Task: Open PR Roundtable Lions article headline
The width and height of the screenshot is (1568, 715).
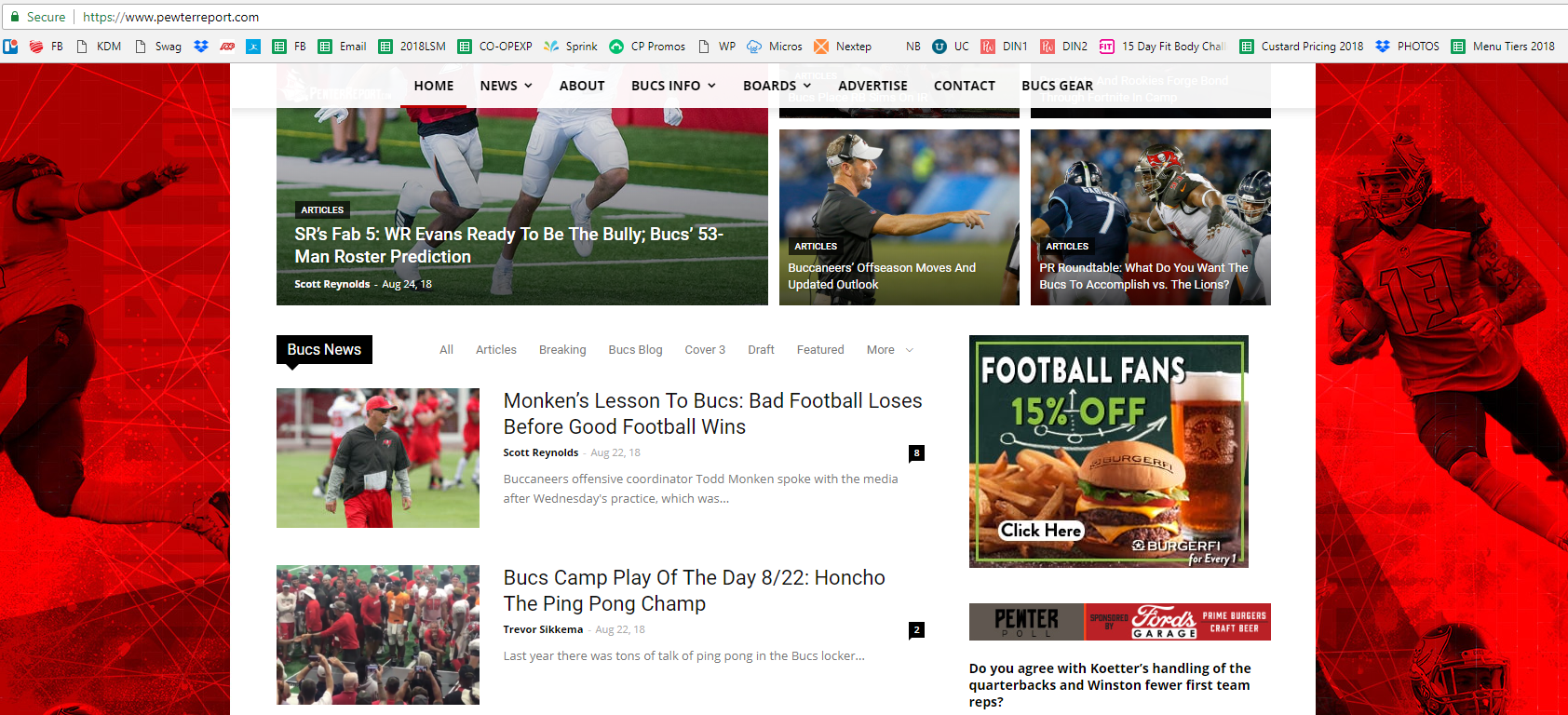Action: [1143, 276]
